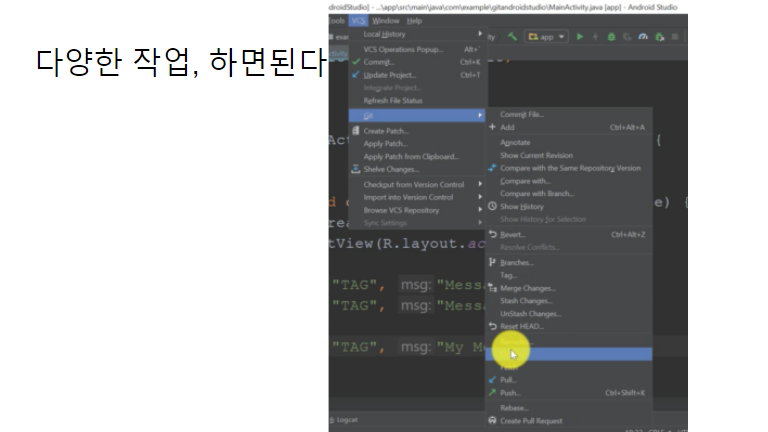This screenshot has width=768, height=432.
Task: Click the Run with Coverage icon
Action: pos(627,37)
